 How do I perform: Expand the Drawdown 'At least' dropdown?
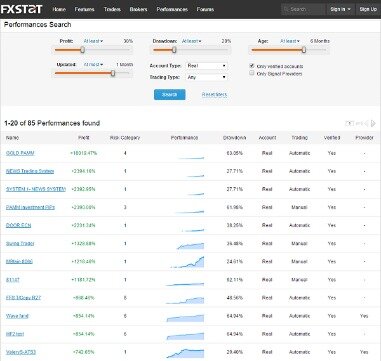[x=191, y=41]
